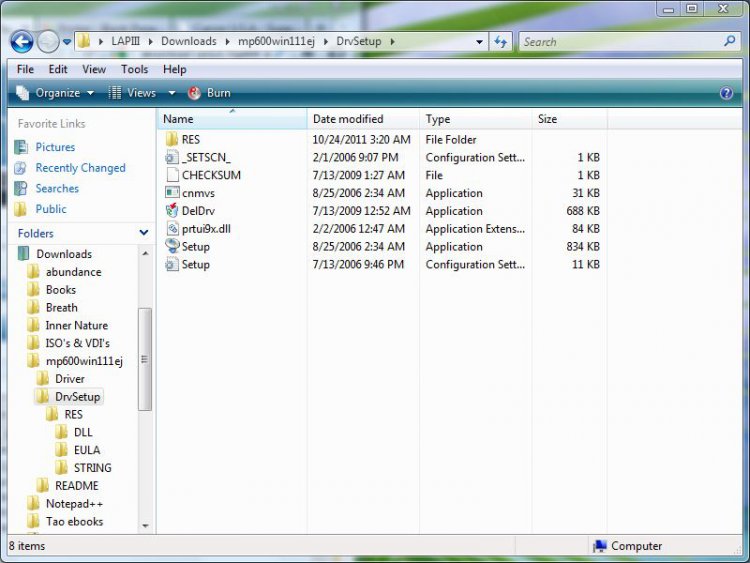The height and width of the screenshot is (563, 750).
Task: Sort by the Type column header
Action: pos(475,119)
